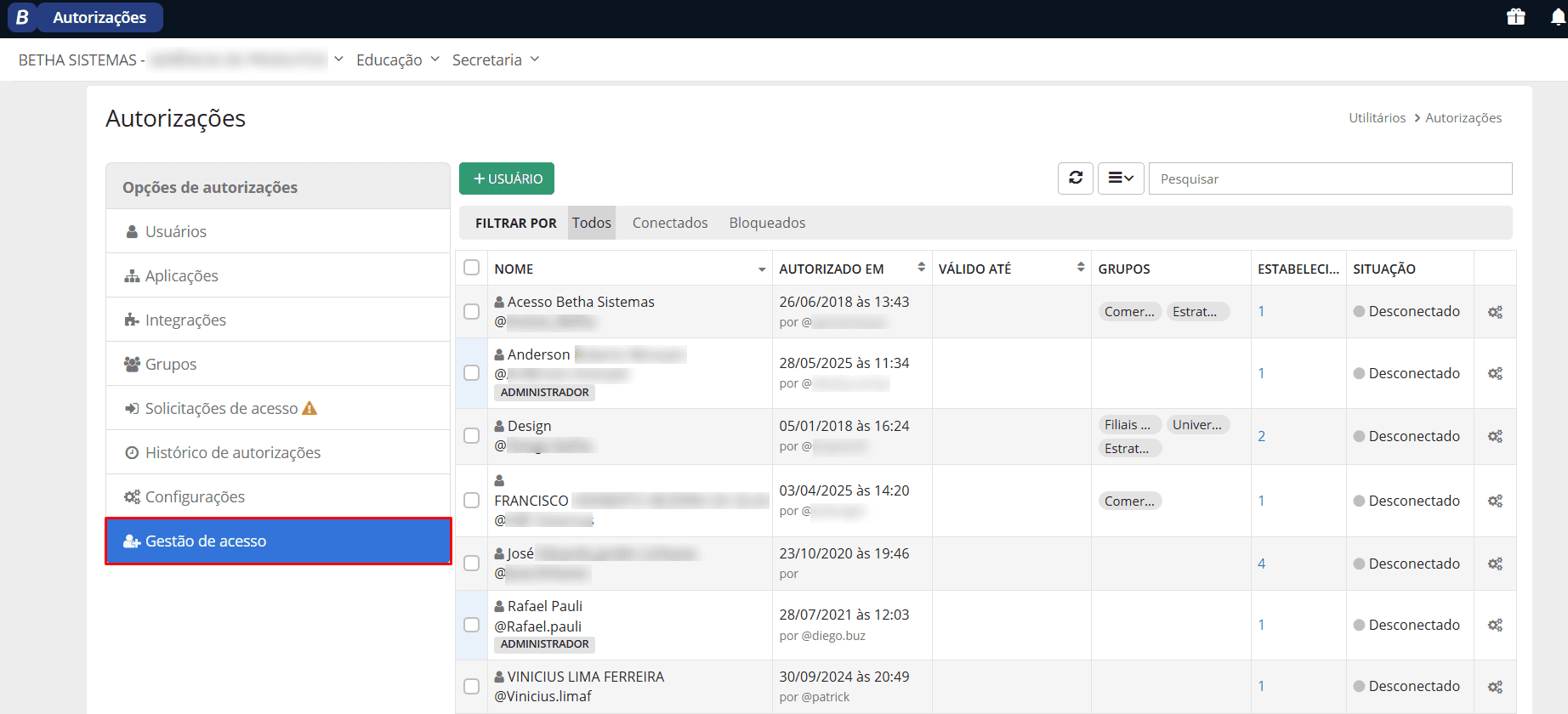Click the user icon next to Anderson
This screenshot has height=714, width=1568.
click(500, 354)
